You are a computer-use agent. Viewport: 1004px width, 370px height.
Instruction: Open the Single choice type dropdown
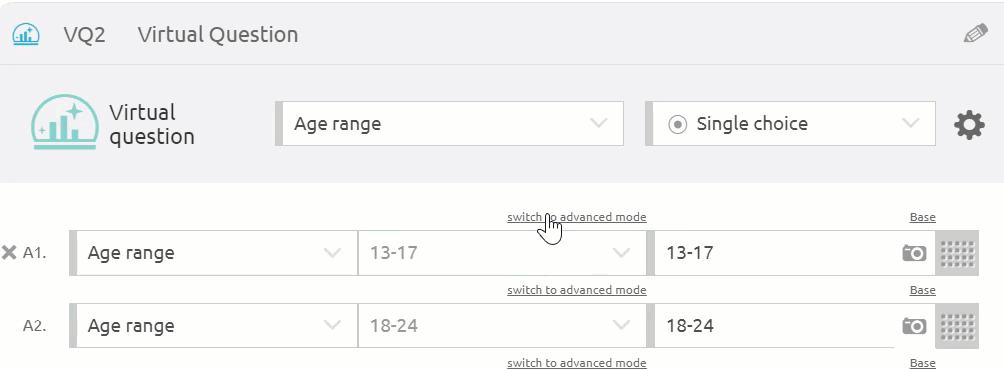[x=790, y=124]
